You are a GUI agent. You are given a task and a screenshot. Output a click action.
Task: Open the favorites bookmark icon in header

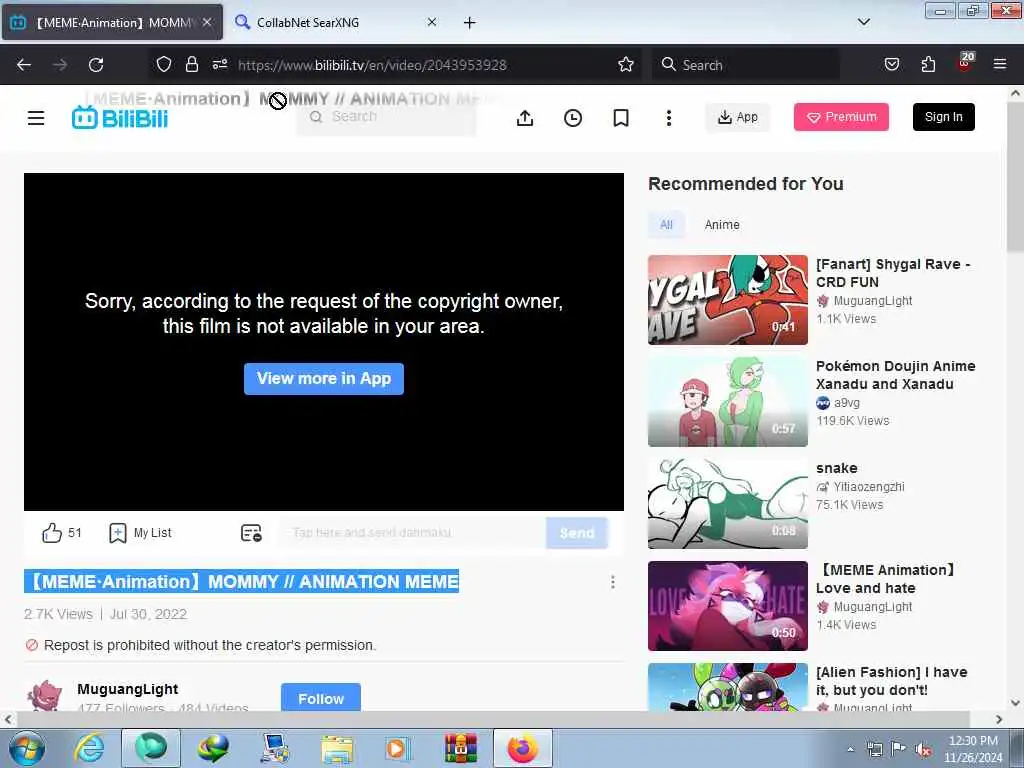(621, 118)
